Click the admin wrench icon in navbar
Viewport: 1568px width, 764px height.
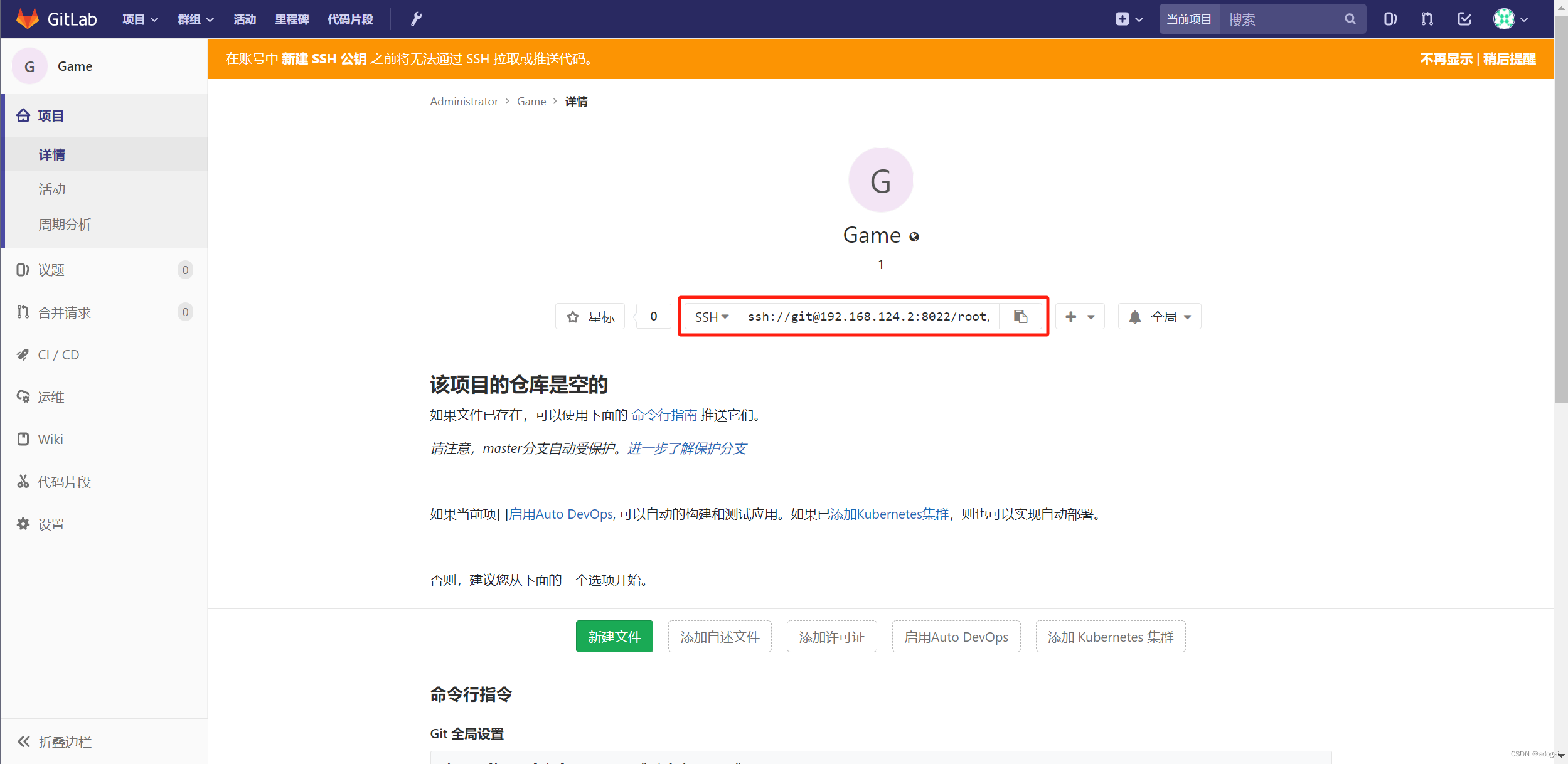[x=416, y=19]
